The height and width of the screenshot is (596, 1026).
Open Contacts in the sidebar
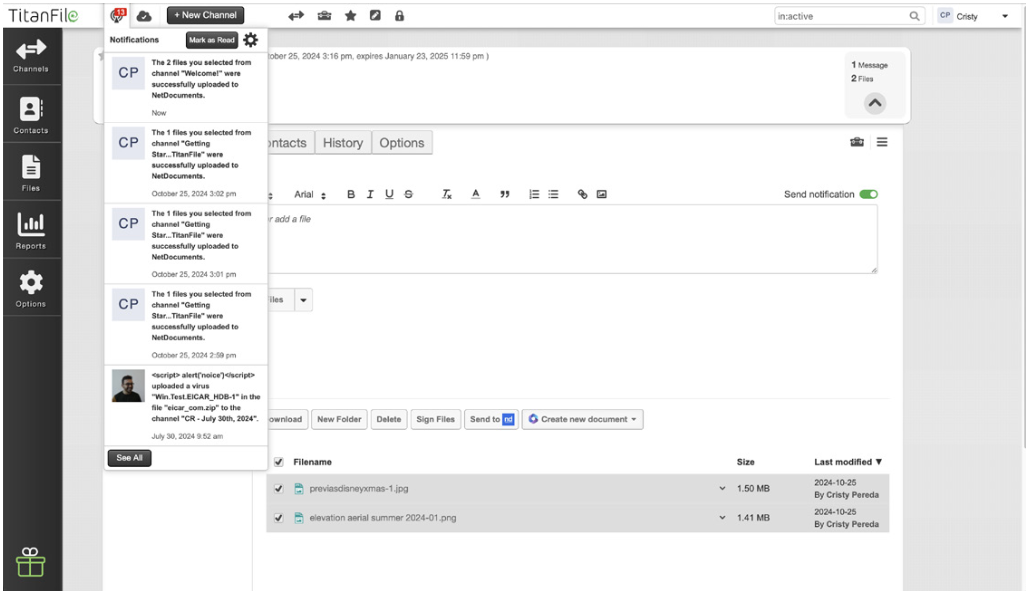click(31, 115)
